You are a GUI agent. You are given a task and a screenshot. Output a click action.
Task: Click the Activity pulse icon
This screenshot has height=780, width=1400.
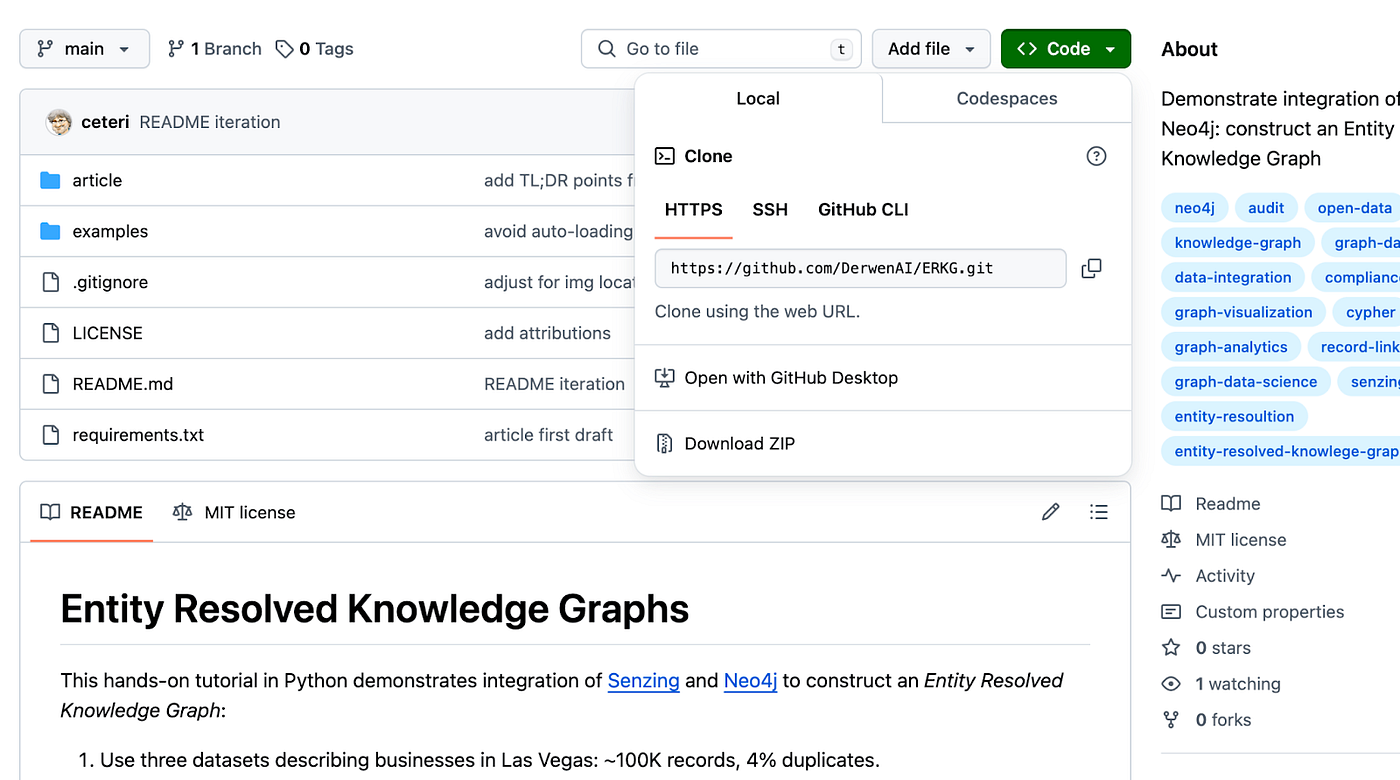(x=1171, y=576)
